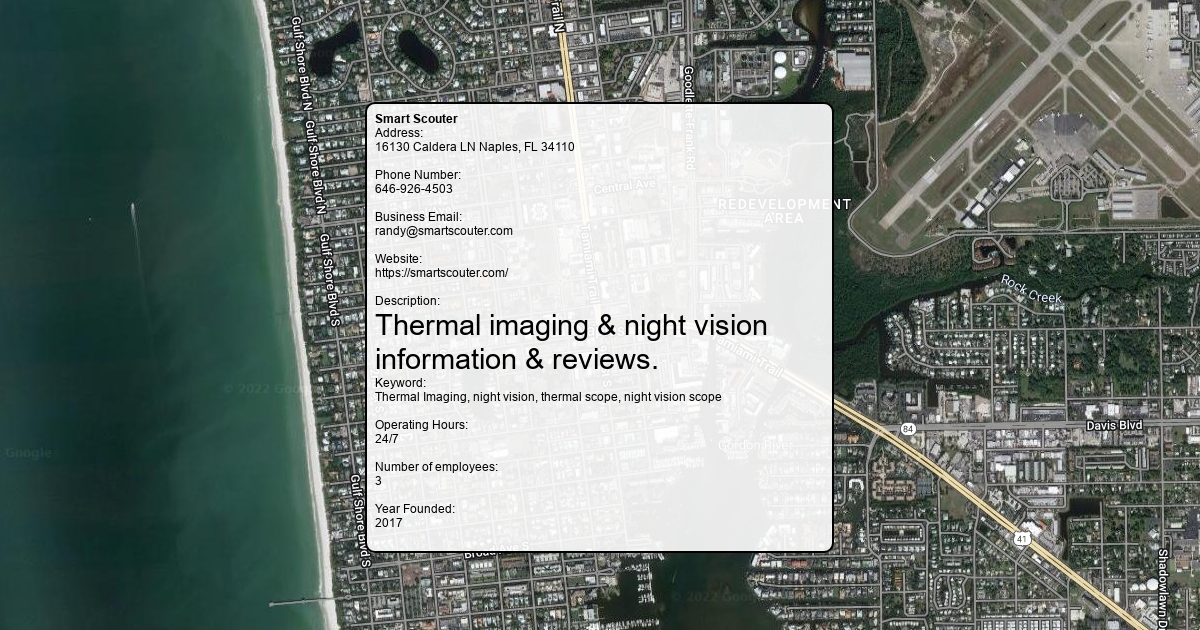Screen dimensions: 1200x630
Task: Click the route 84 highway shield
Action: coord(907,429)
